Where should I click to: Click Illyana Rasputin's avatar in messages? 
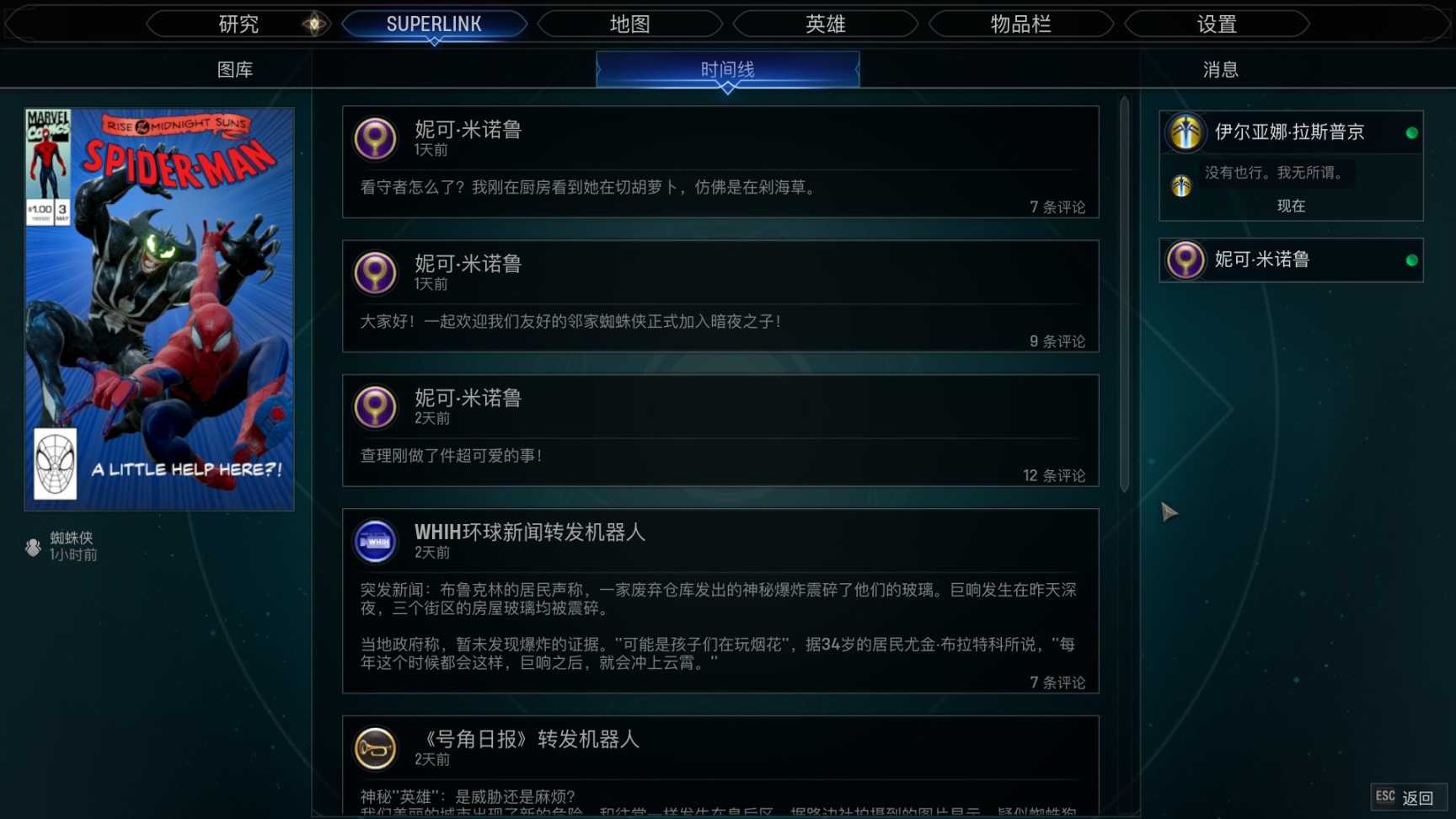click(x=1186, y=132)
